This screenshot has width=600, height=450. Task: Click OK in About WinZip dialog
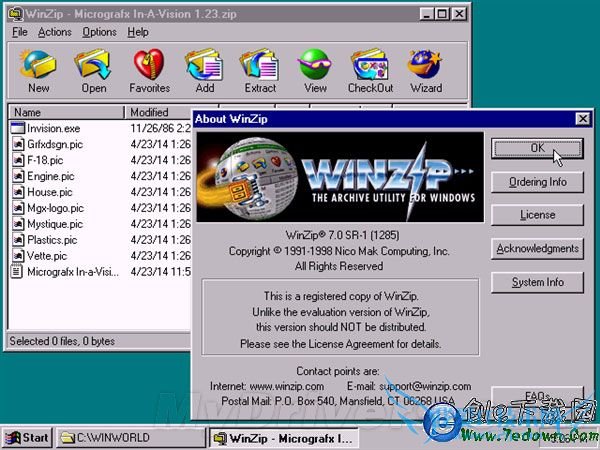click(537, 148)
